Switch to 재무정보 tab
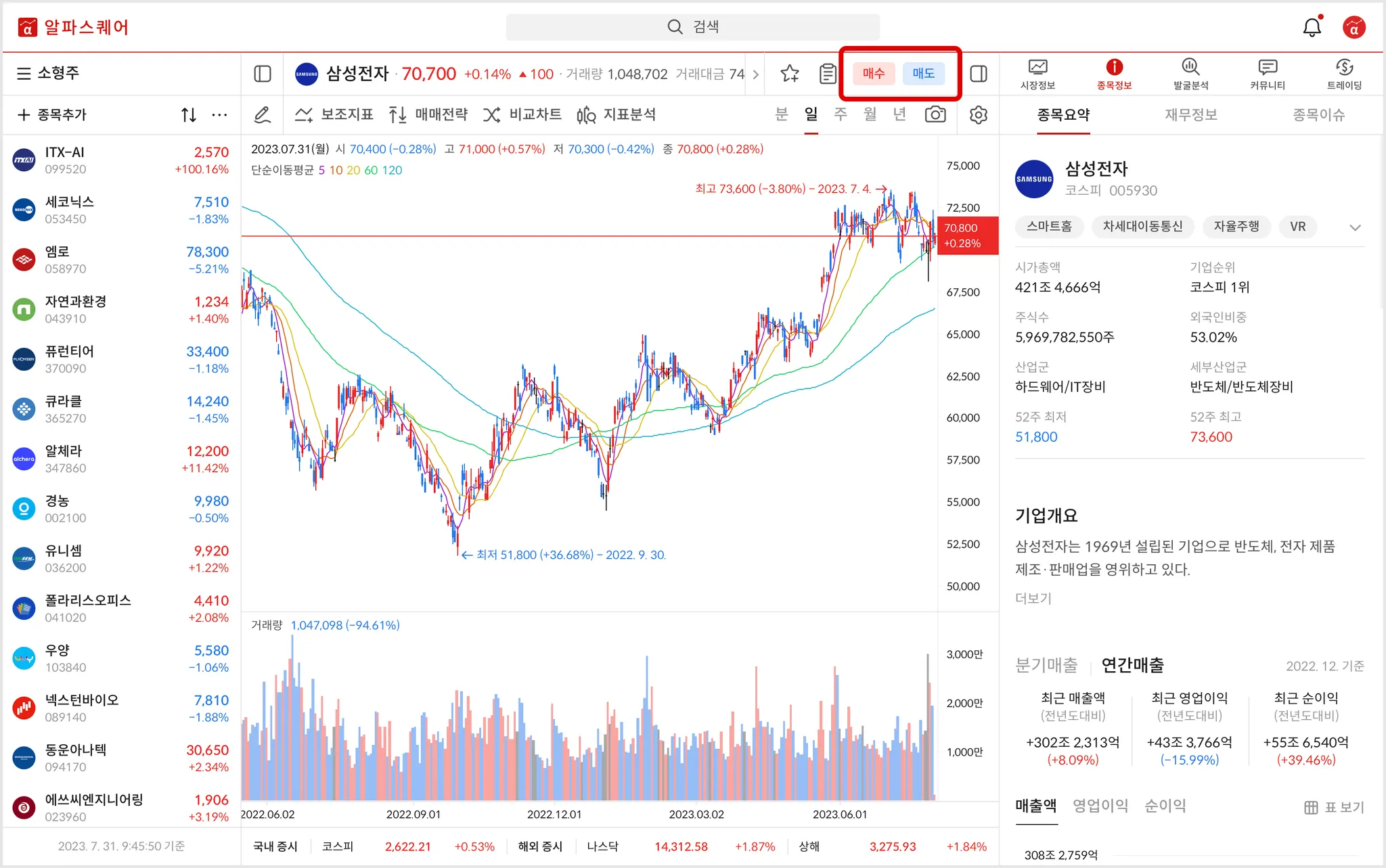1386x868 pixels. point(1190,114)
